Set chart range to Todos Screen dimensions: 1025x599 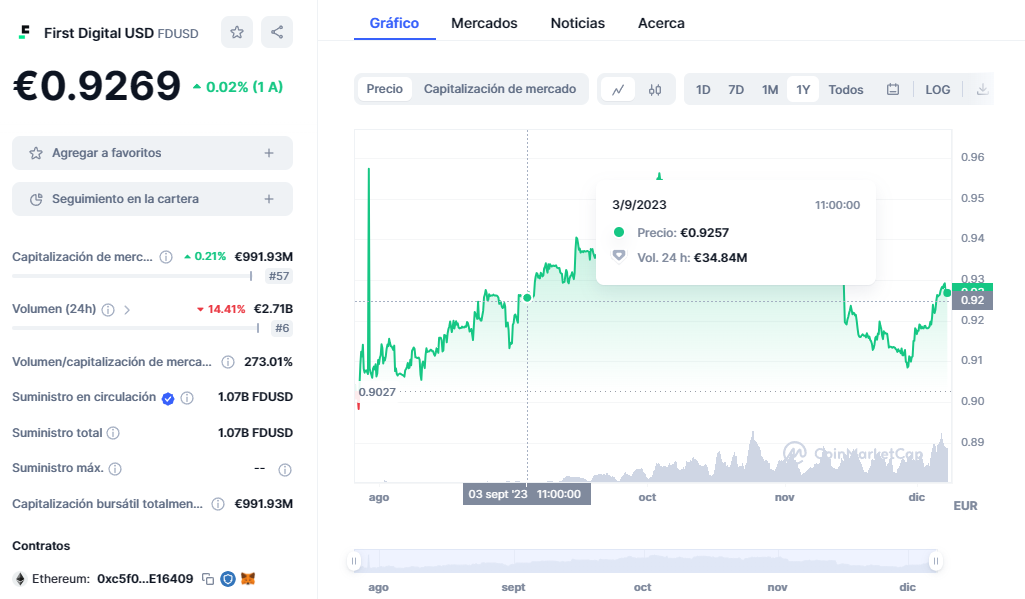(846, 90)
